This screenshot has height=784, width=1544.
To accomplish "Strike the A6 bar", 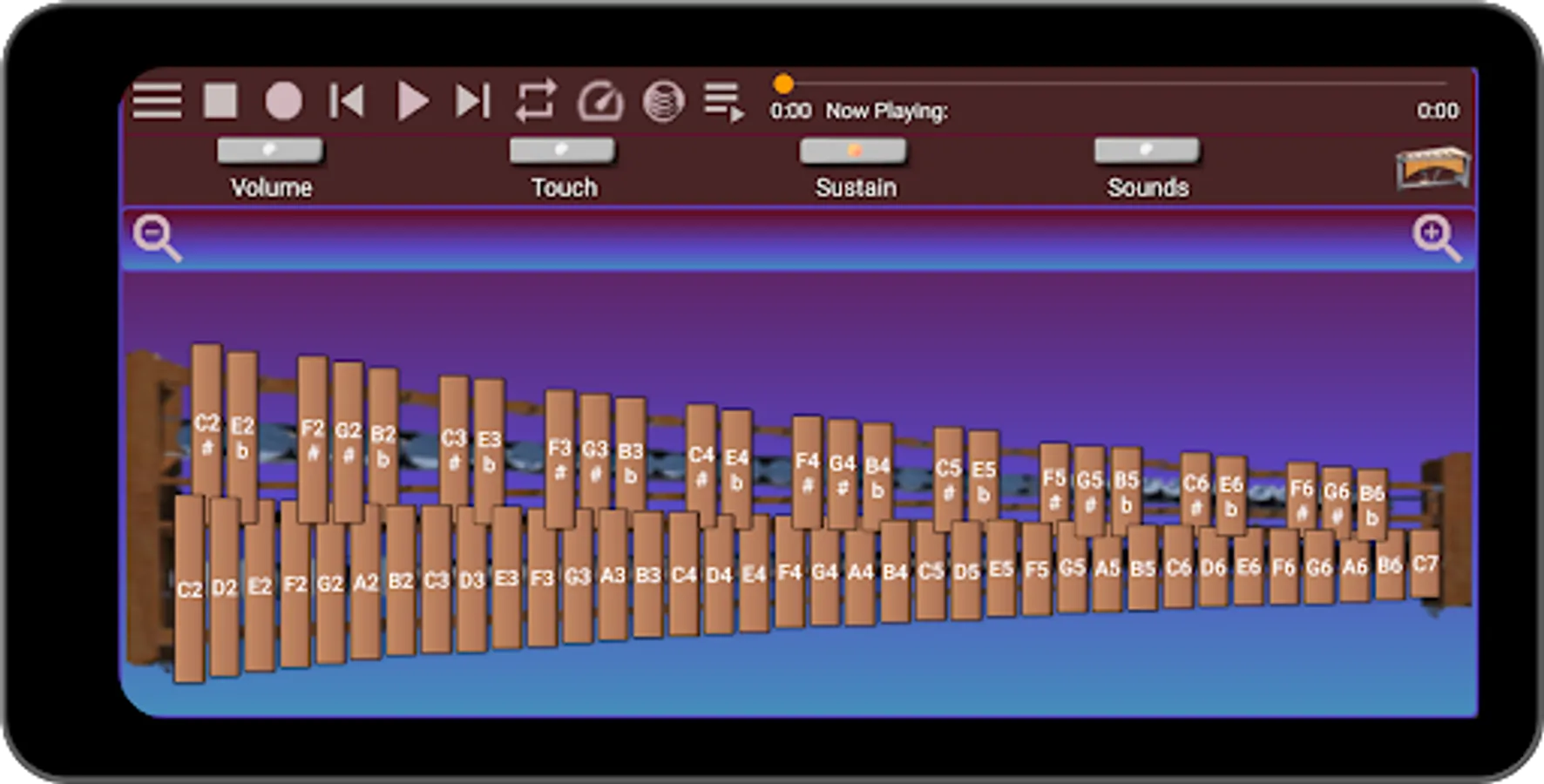I will tap(1354, 566).
